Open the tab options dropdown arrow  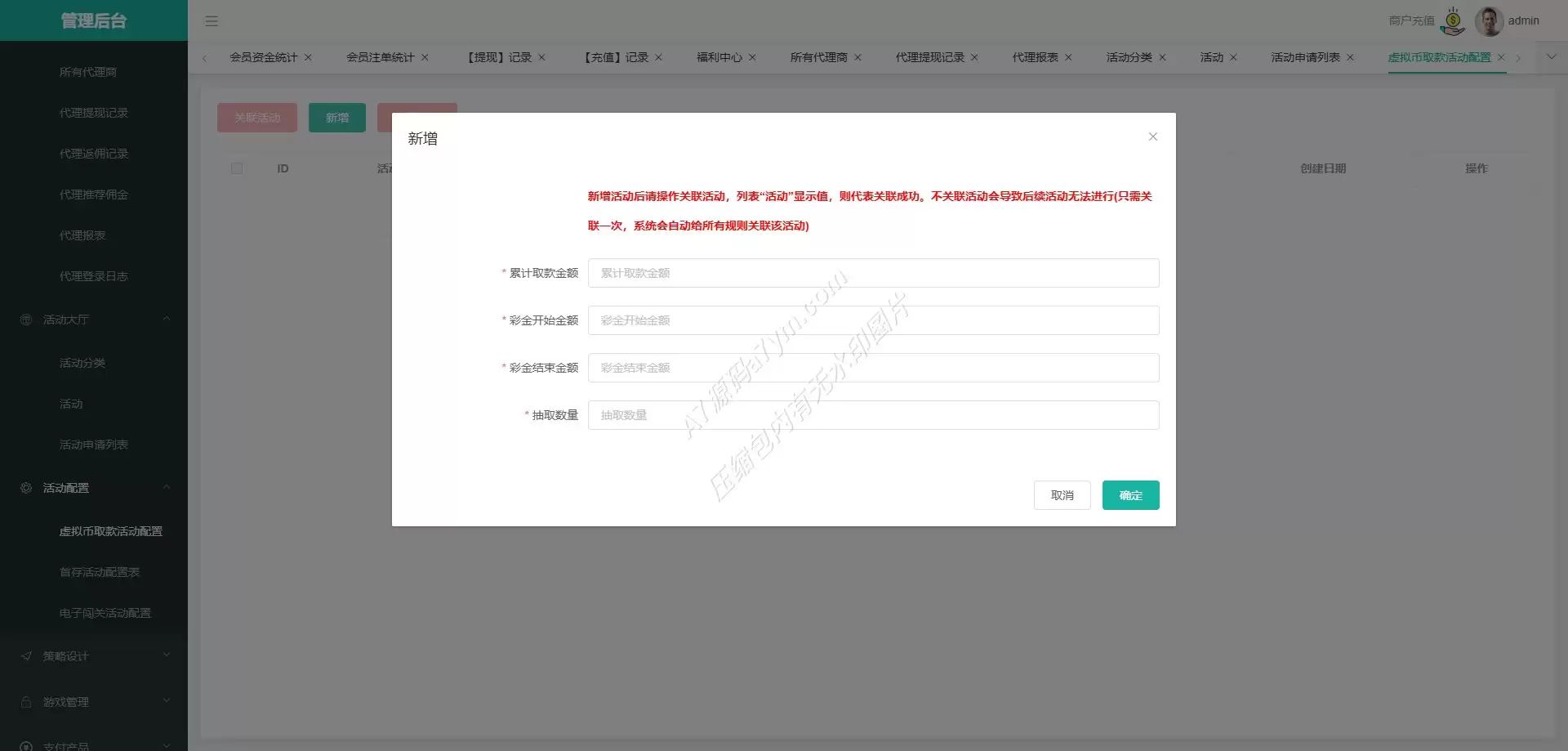coord(1551,57)
